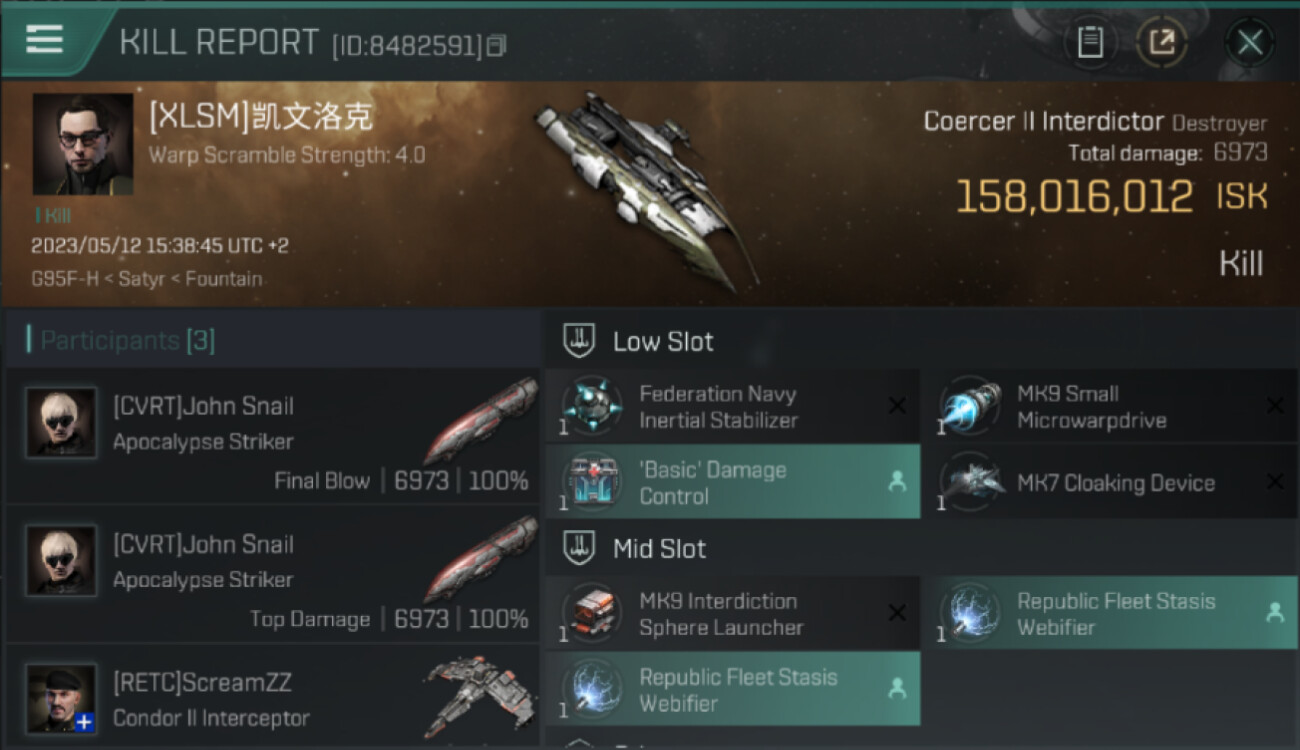Collapse the Low Slot section
This screenshot has width=1300, height=750.
pyautogui.click(x=638, y=341)
